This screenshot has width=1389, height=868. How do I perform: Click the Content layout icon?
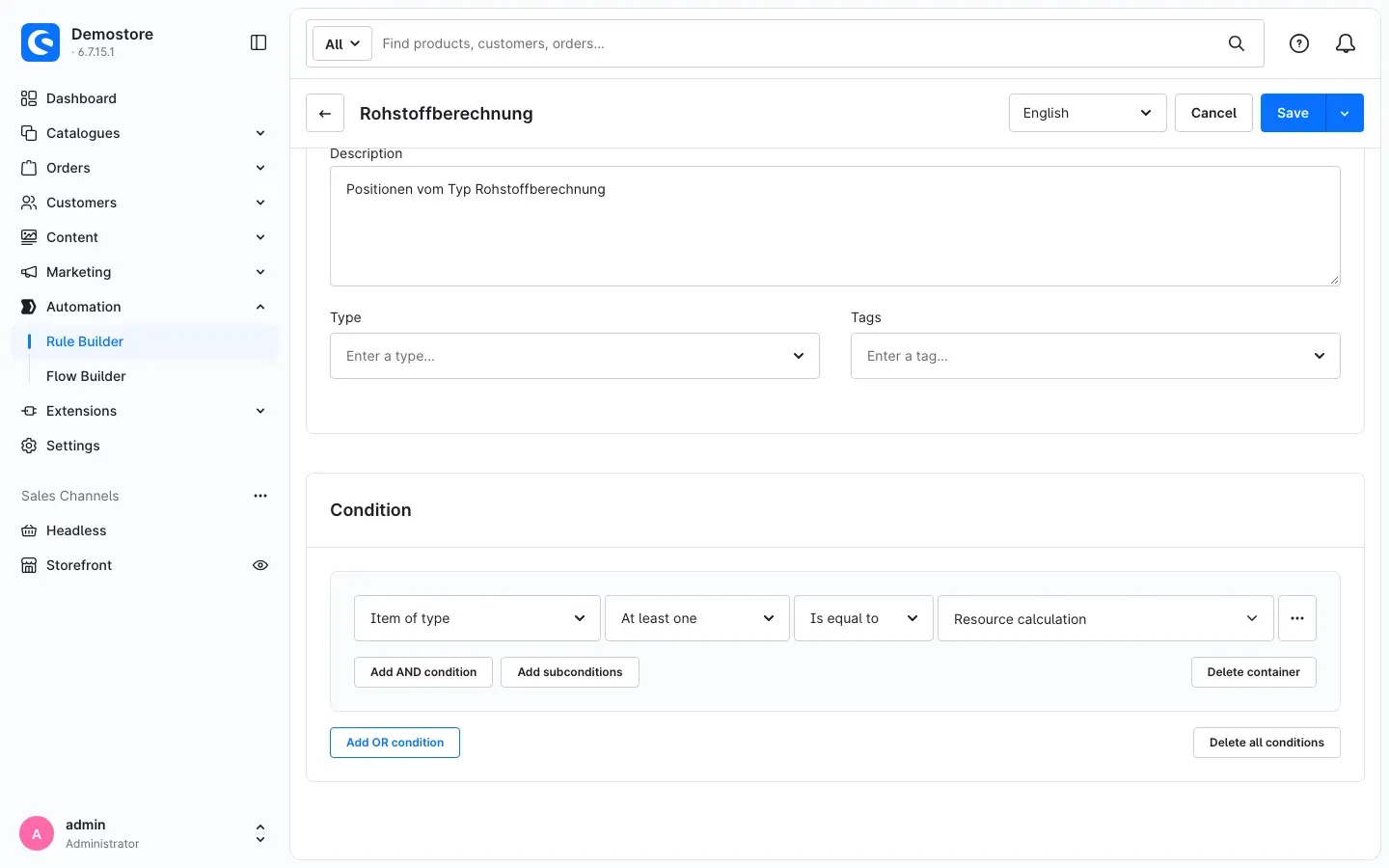29,237
